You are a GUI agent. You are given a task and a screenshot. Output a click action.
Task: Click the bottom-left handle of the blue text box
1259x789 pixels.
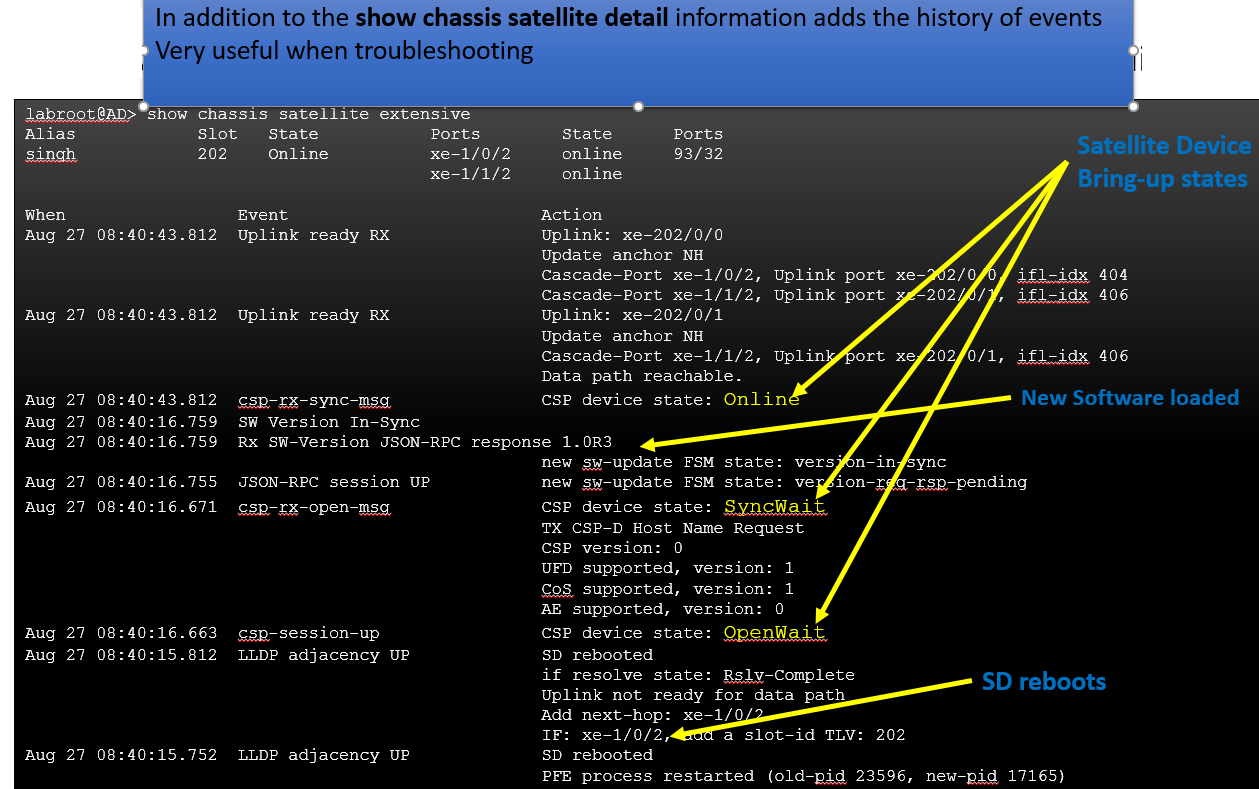click(x=144, y=106)
